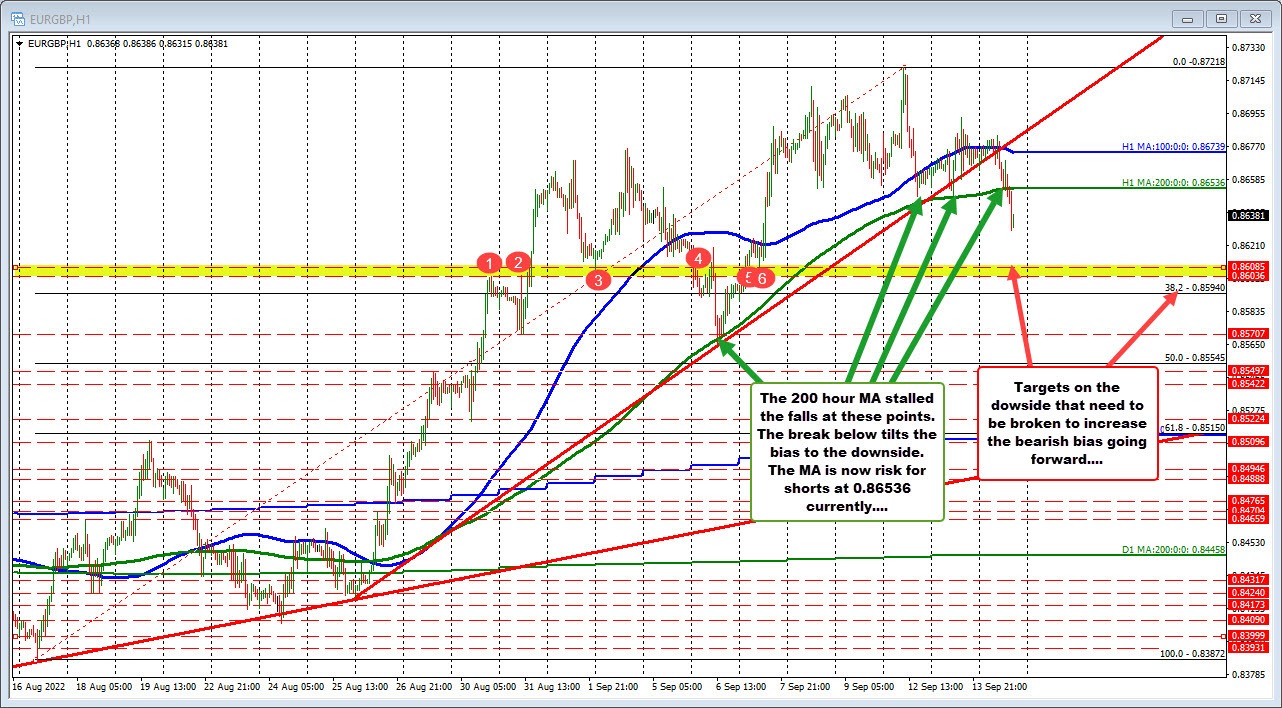The image size is (1282, 708).
Task: Click the 26 Aug 21:00 time axis label
Action: pos(422,688)
